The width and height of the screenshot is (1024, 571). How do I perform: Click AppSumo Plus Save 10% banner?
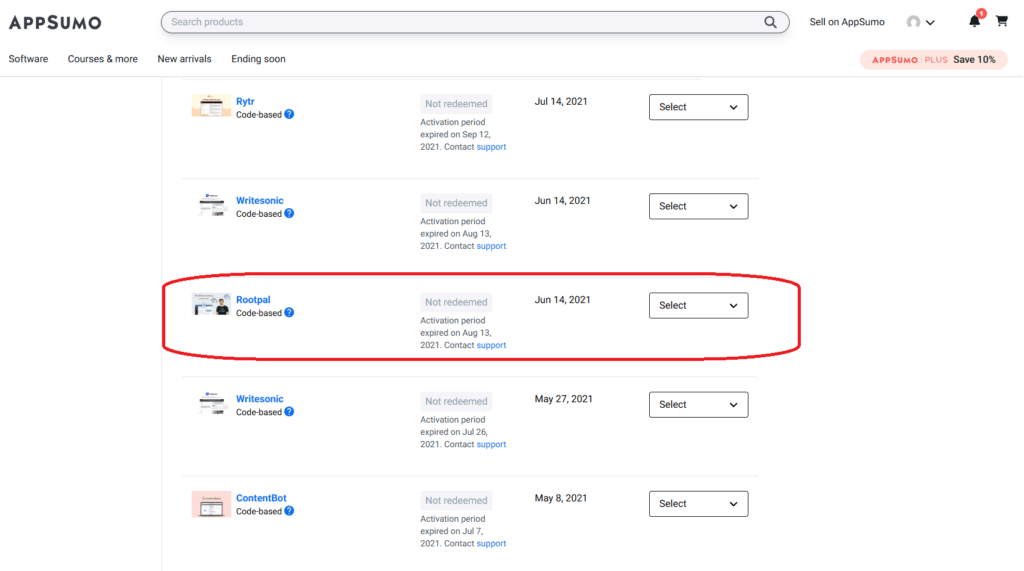pyautogui.click(x=934, y=59)
